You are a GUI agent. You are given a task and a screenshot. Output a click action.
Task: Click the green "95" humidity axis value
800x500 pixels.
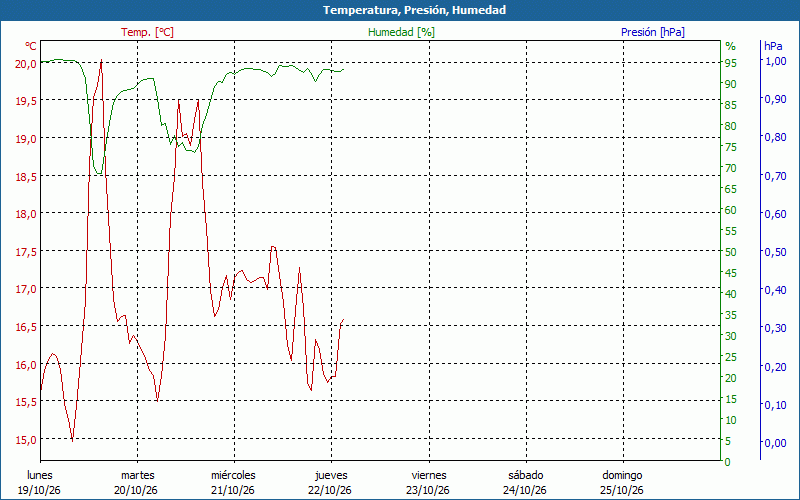click(731, 63)
